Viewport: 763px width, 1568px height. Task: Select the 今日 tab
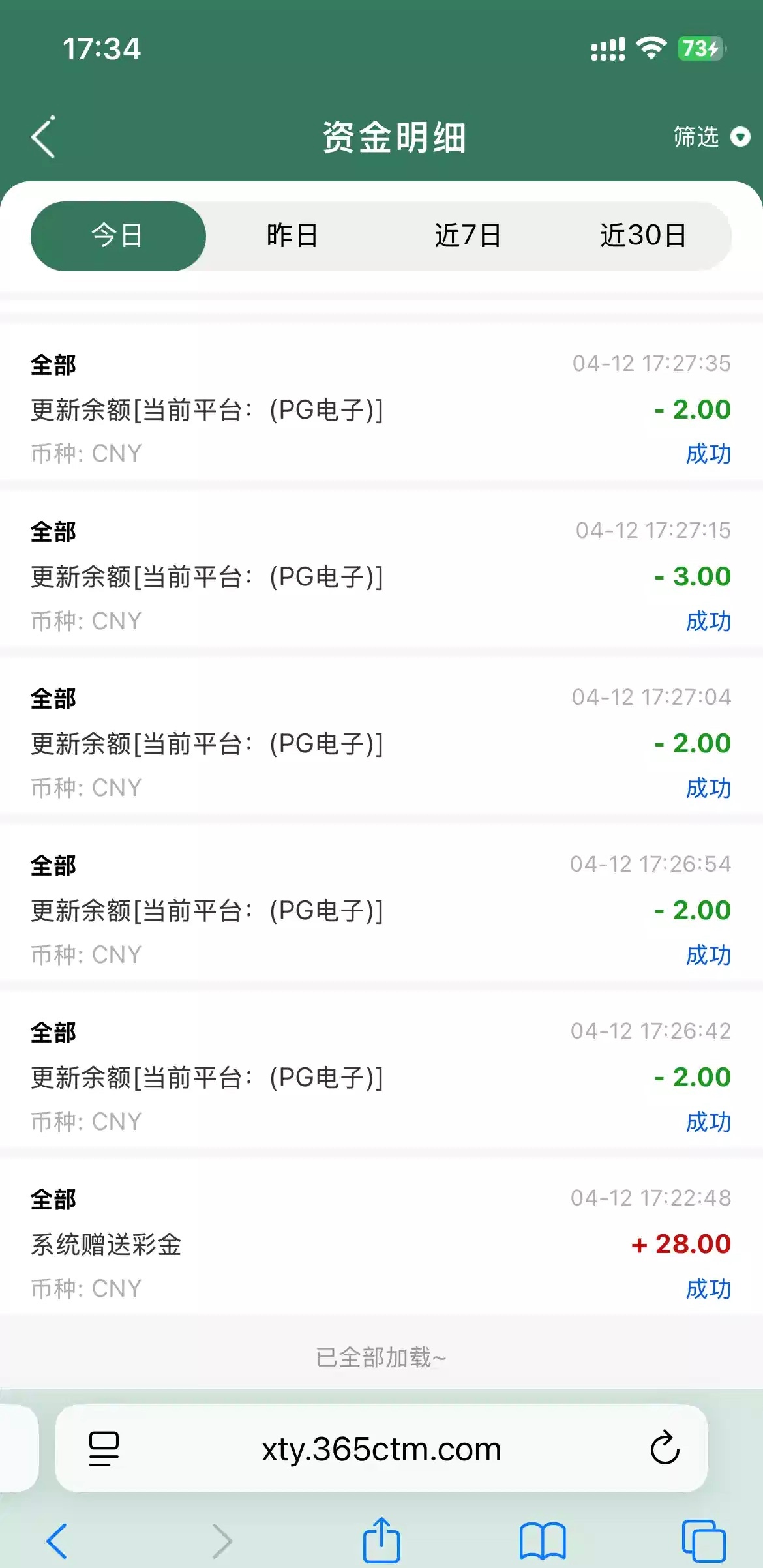click(118, 236)
